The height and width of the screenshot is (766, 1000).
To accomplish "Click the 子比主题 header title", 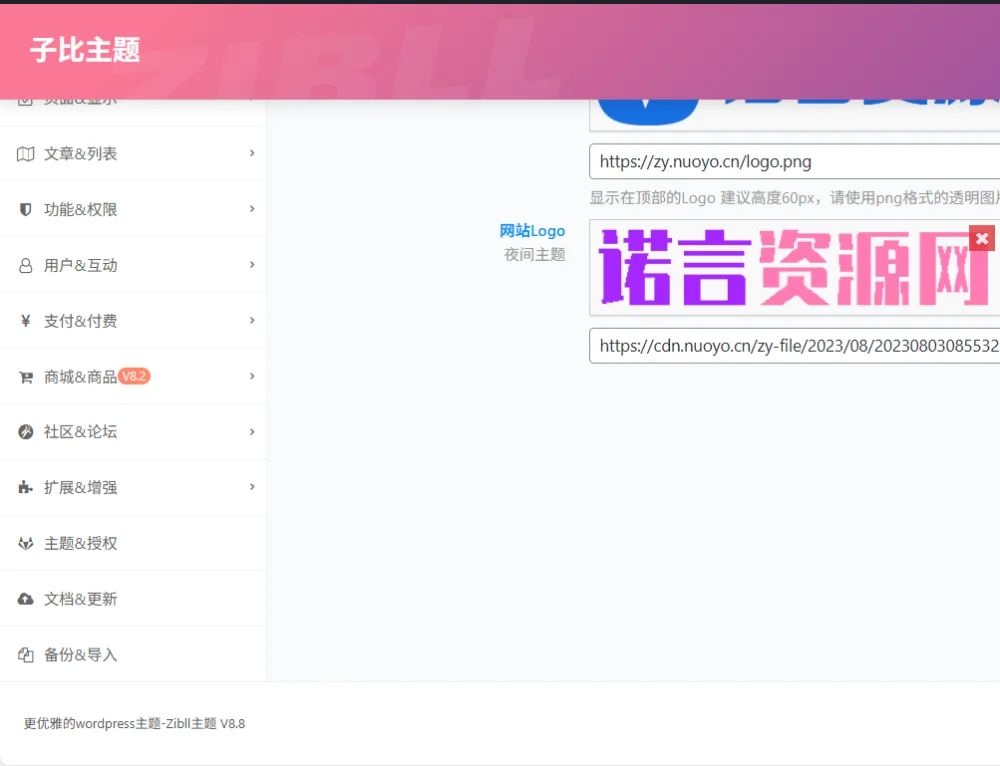I will tap(85, 50).
